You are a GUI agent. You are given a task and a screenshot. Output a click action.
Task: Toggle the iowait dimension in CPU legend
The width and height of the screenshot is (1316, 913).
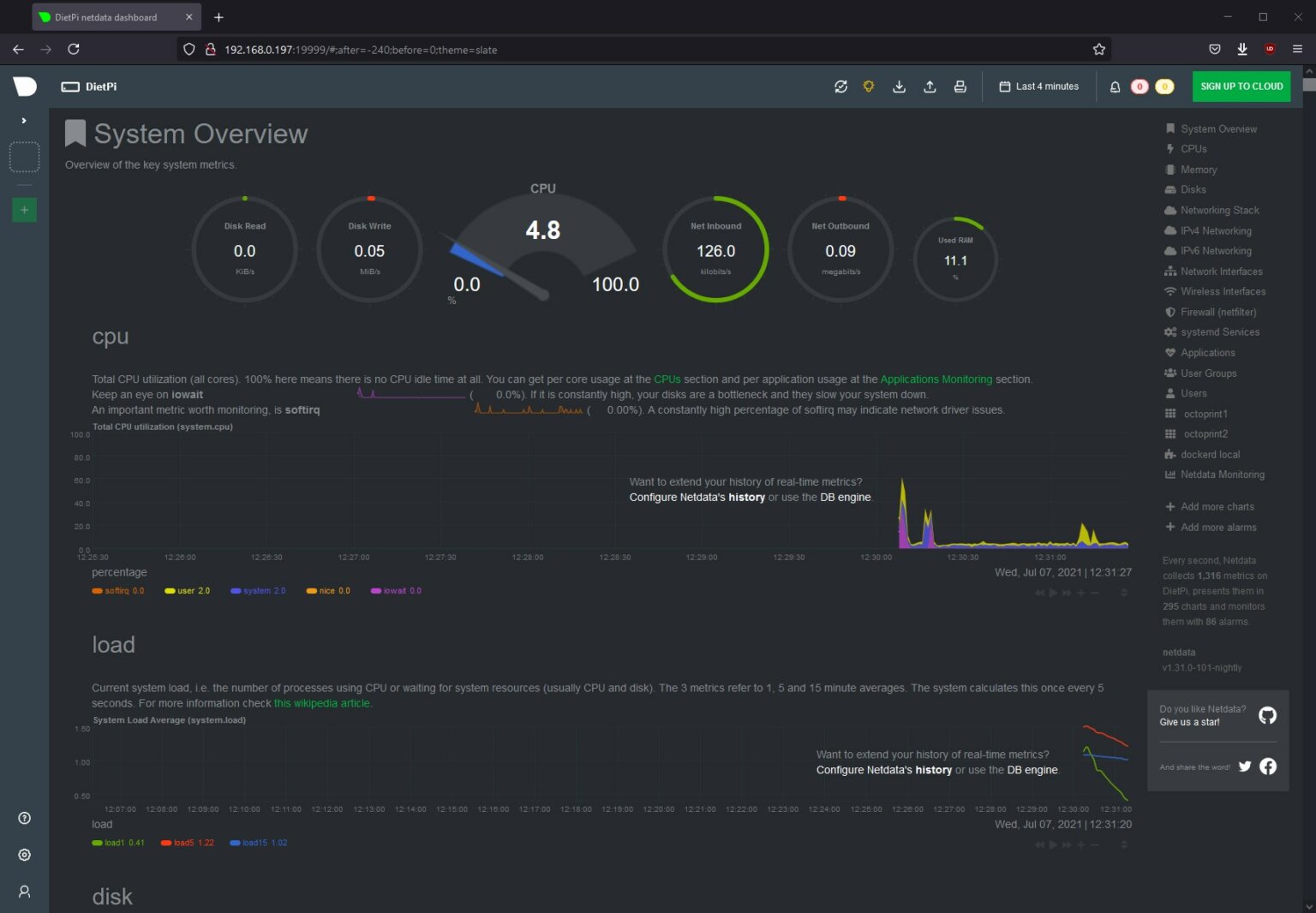394,591
